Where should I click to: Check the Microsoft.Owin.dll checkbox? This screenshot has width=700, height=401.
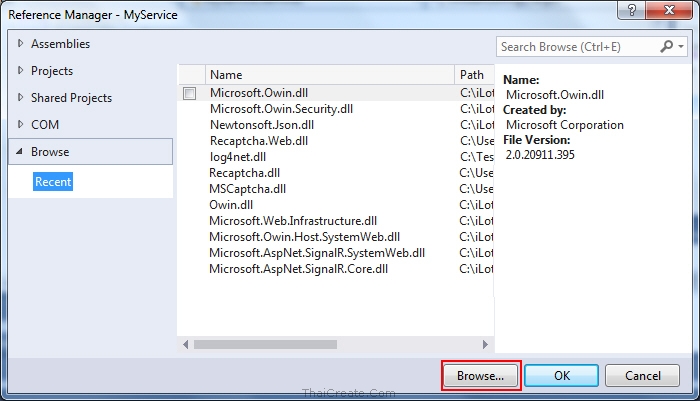pyautogui.click(x=190, y=93)
